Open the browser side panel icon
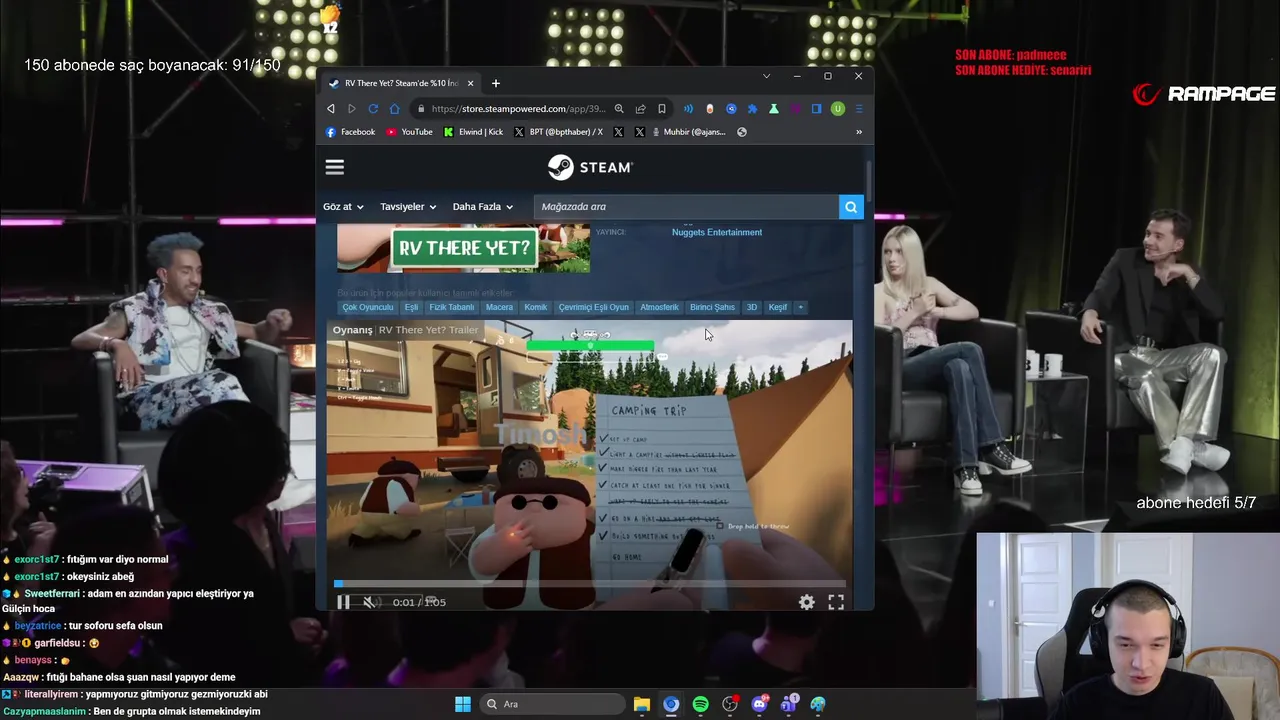Screen dimensions: 1280x720 coord(817,109)
